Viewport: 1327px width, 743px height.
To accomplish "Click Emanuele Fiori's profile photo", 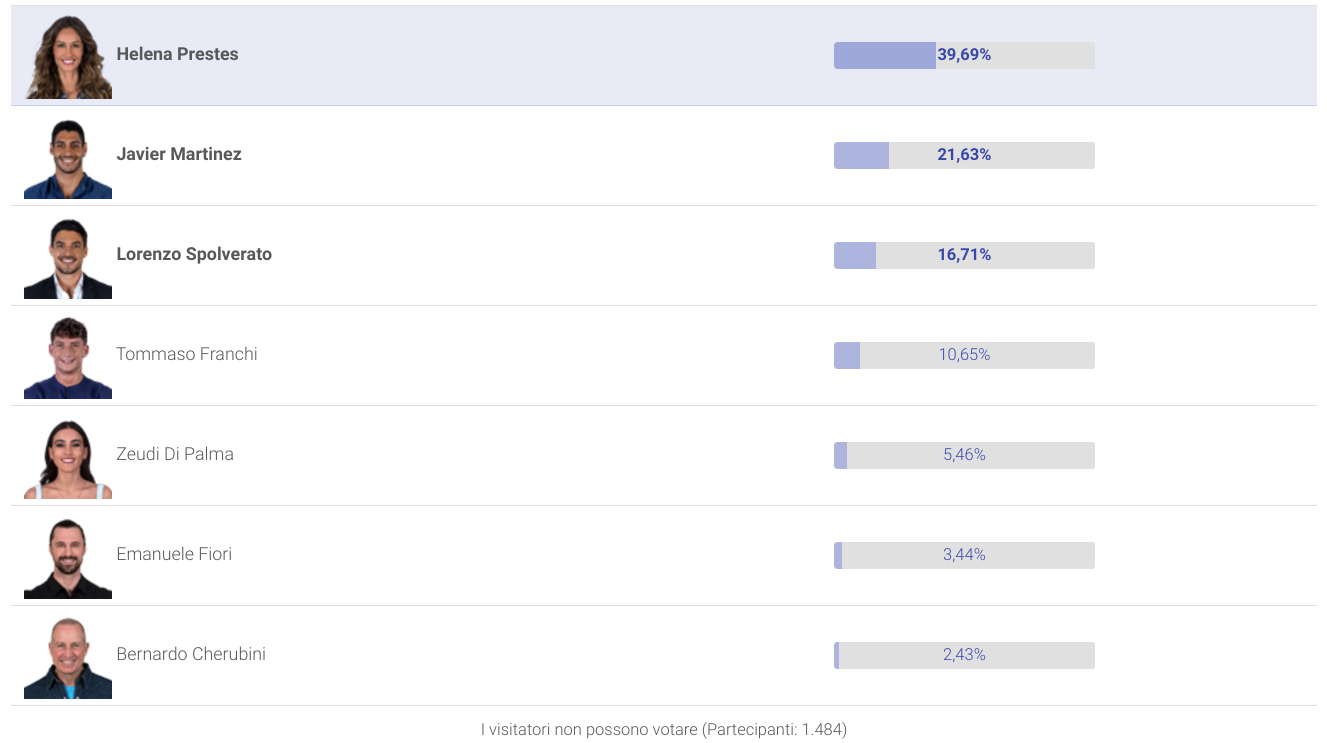I will click(68, 558).
